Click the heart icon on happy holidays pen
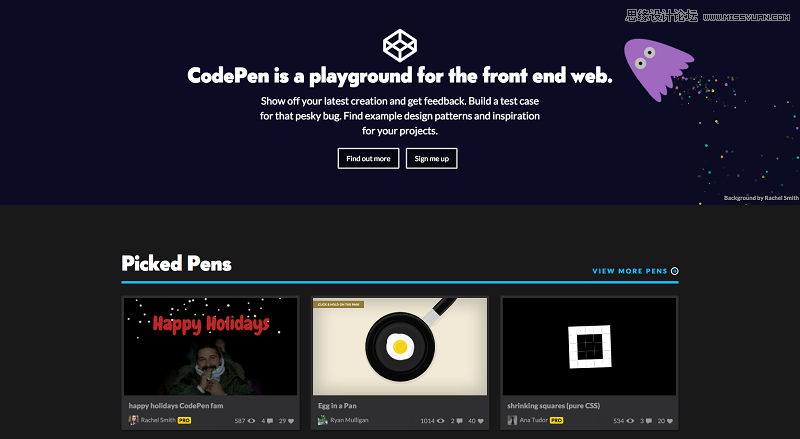800x439 pixels. pos(291,421)
